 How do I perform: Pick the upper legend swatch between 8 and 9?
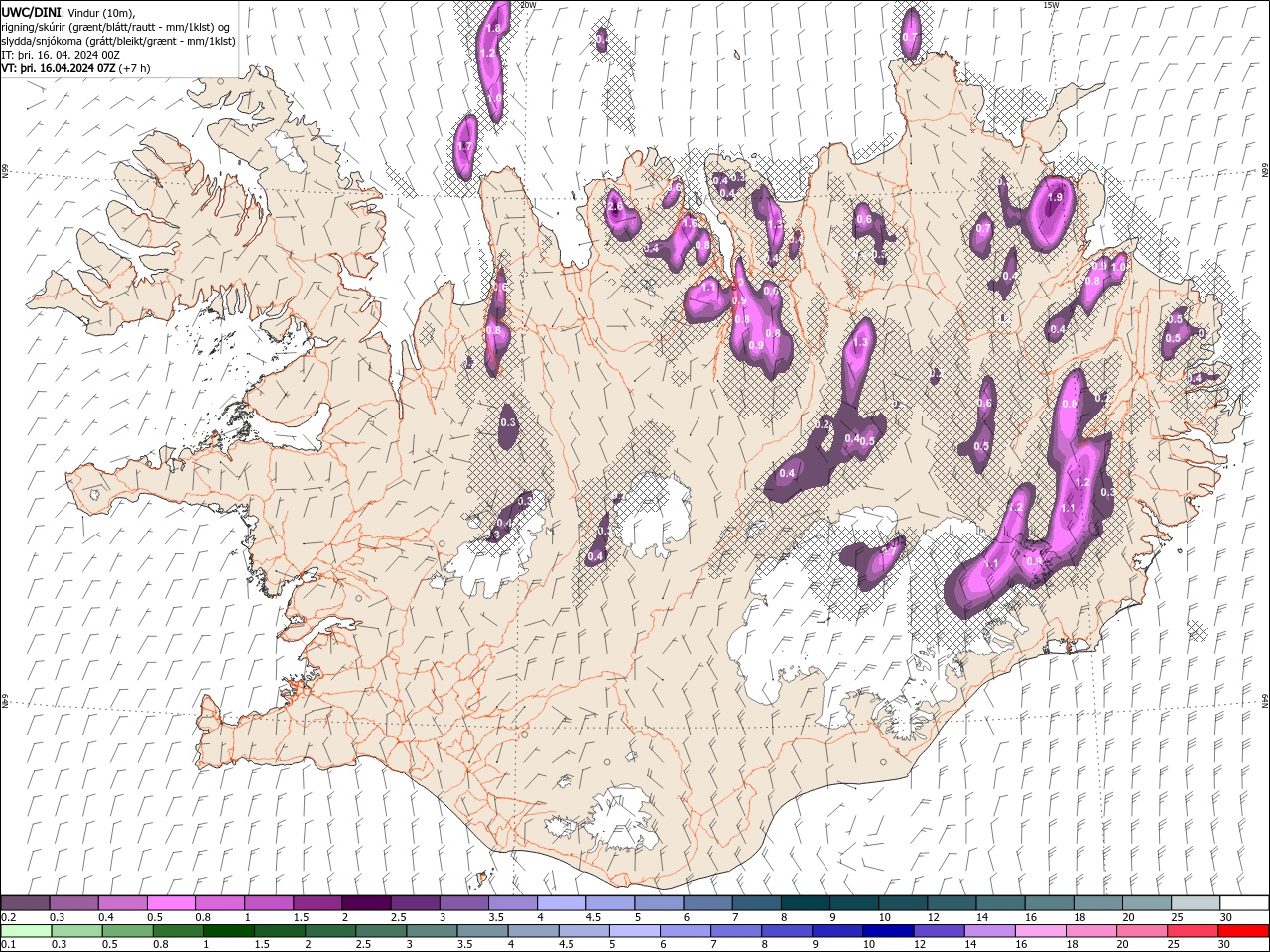[x=806, y=903]
